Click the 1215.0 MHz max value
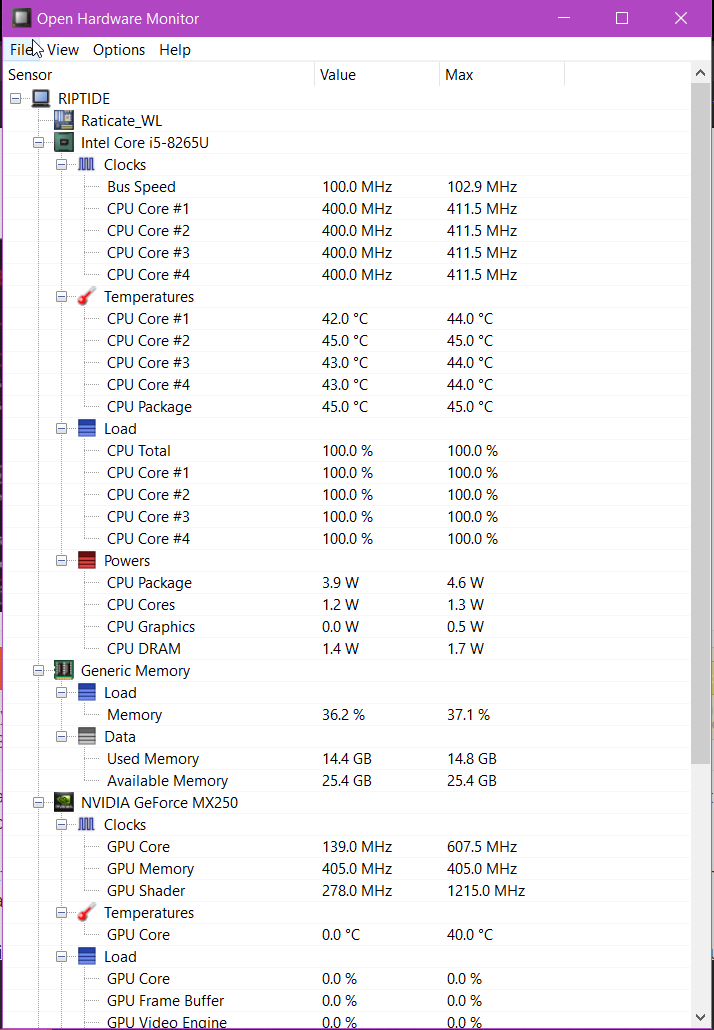This screenshot has width=714, height=1030. tap(486, 891)
